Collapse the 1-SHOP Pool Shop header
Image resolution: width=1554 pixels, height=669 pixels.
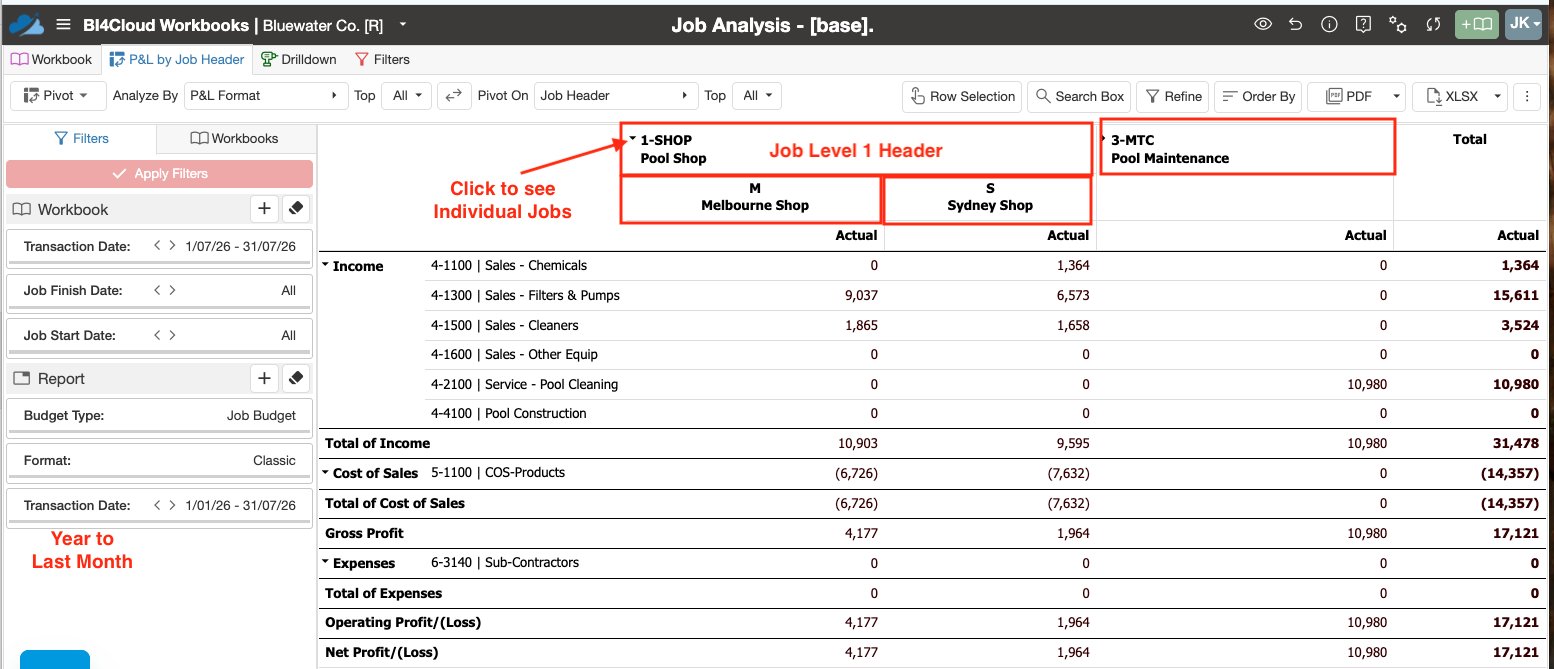click(x=632, y=139)
